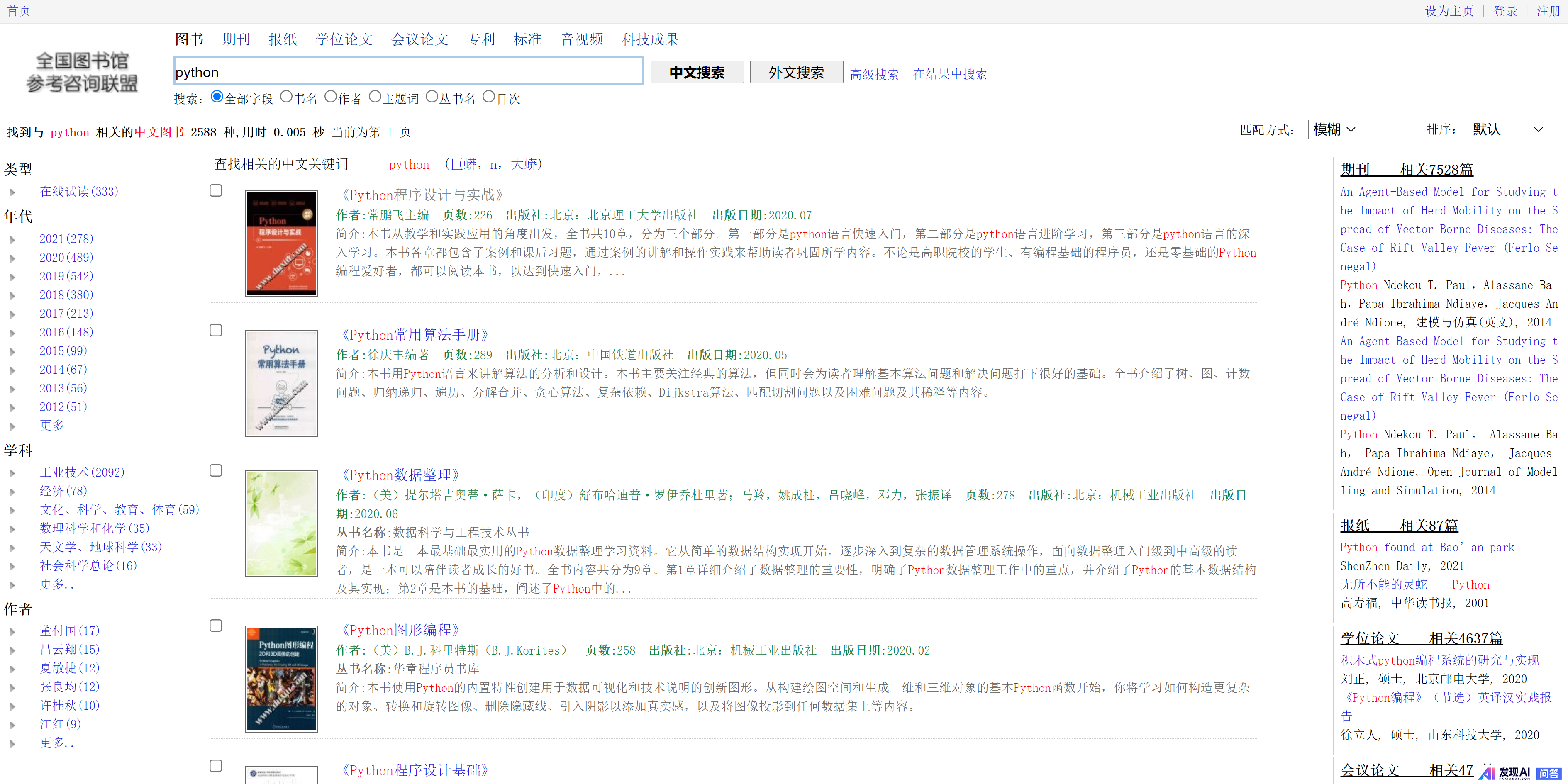Click the 全国图书馆参考咨询联盟 logo
The width and height of the screenshot is (1568, 784).
coord(82,71)
